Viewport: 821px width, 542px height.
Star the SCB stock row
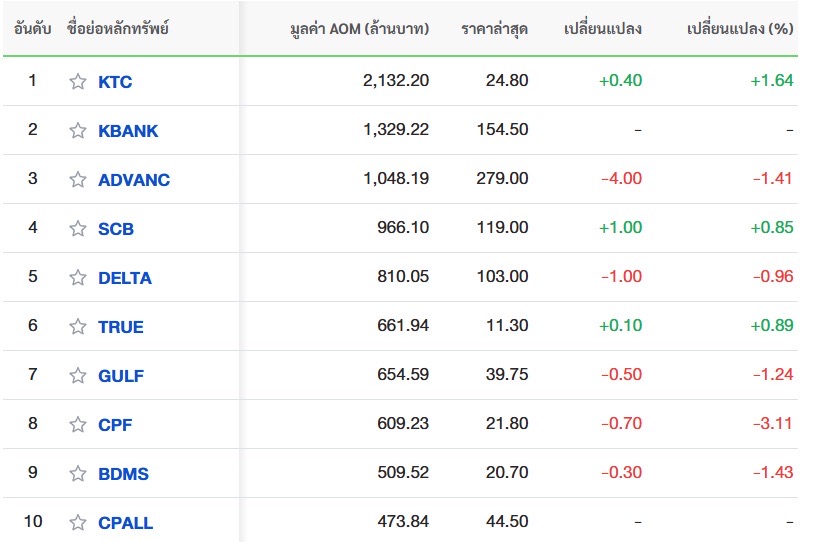tap(77, 228)
